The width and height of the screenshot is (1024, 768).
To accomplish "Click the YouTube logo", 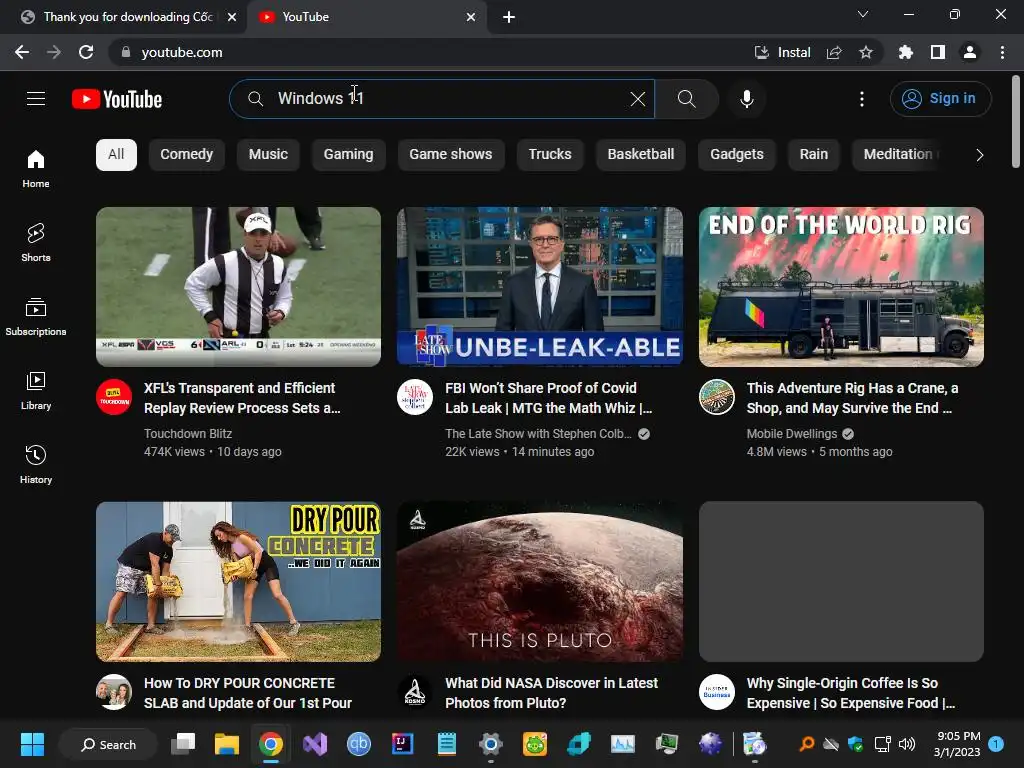I will [x=117, y=99].
